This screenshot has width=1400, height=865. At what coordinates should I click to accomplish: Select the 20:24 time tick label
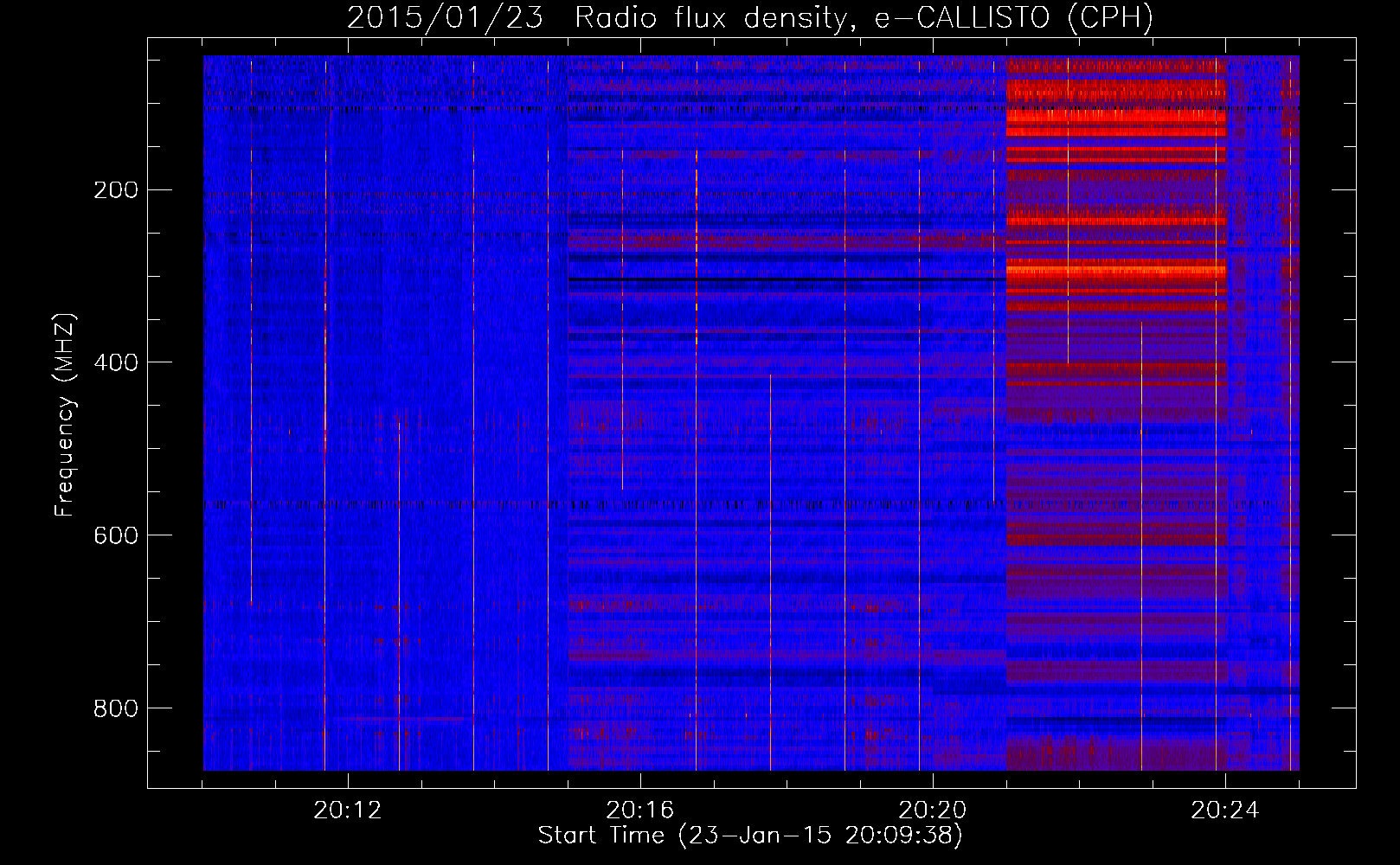coord(1225,811)
